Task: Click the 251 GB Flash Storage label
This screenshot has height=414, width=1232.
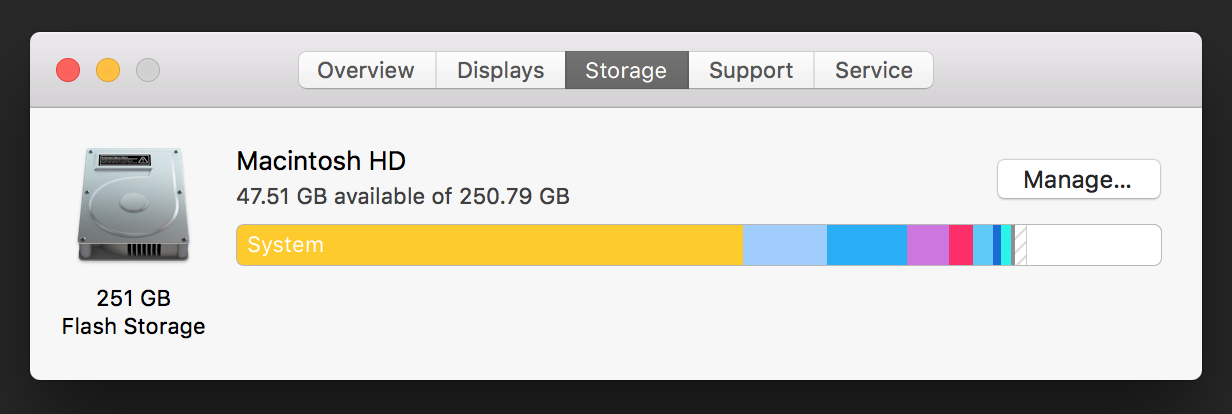Action: [x=133, y=312]
